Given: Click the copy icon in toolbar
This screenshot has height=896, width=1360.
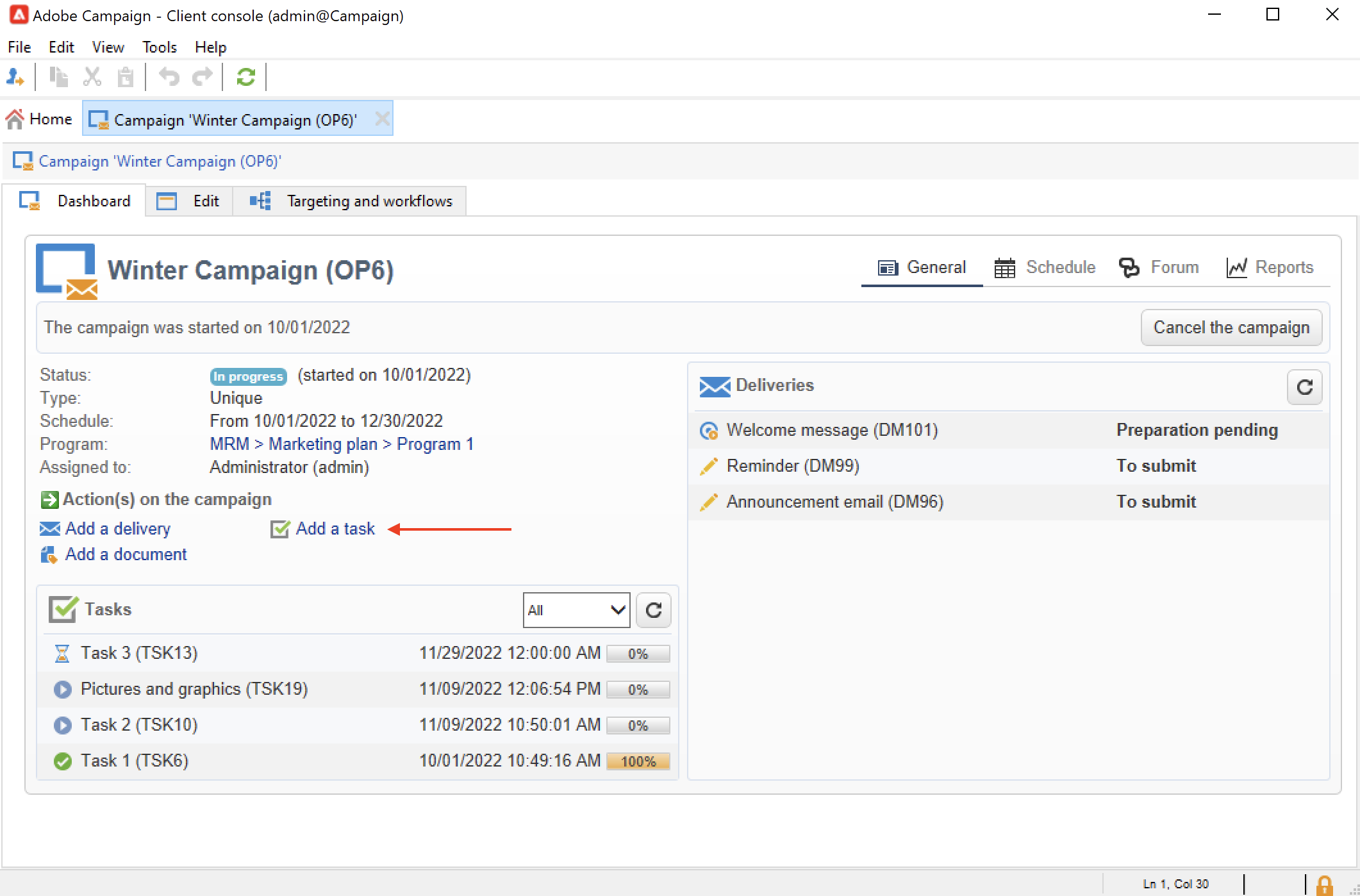Looking at the screenshot, I should click(59, 78).
